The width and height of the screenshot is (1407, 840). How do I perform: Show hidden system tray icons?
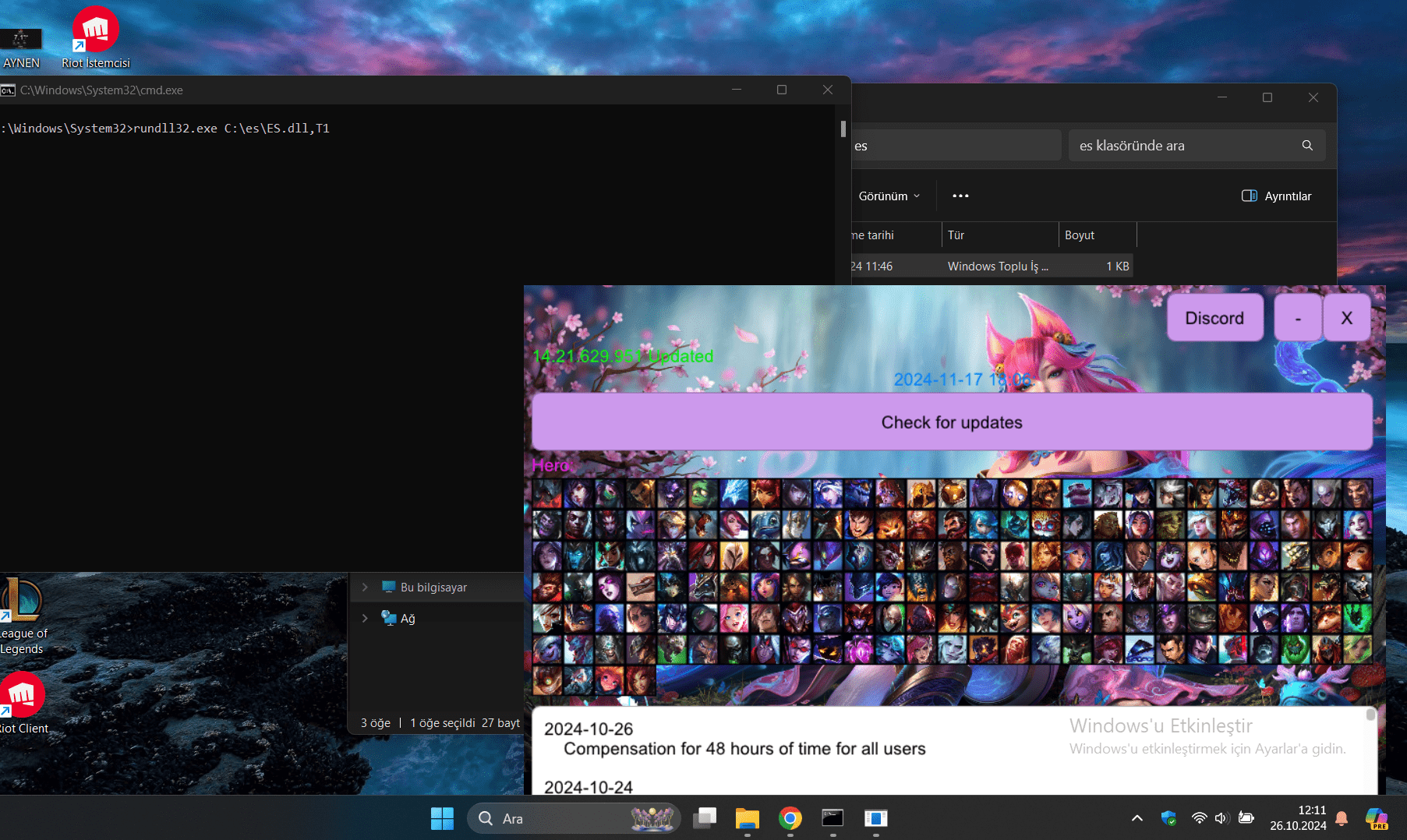point(1137,818)
